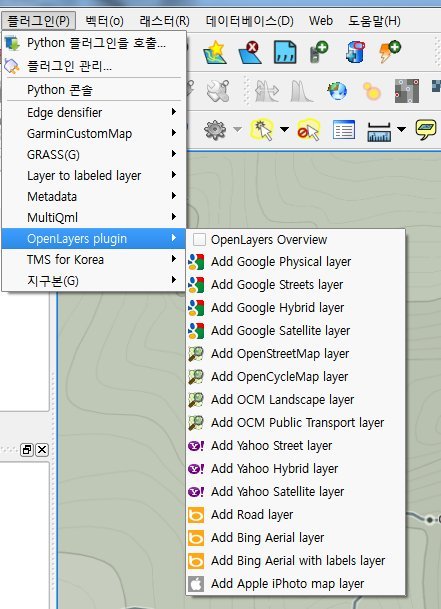
Task: Choose 플러그인 관리... menu entry
Action: point(94,66)
